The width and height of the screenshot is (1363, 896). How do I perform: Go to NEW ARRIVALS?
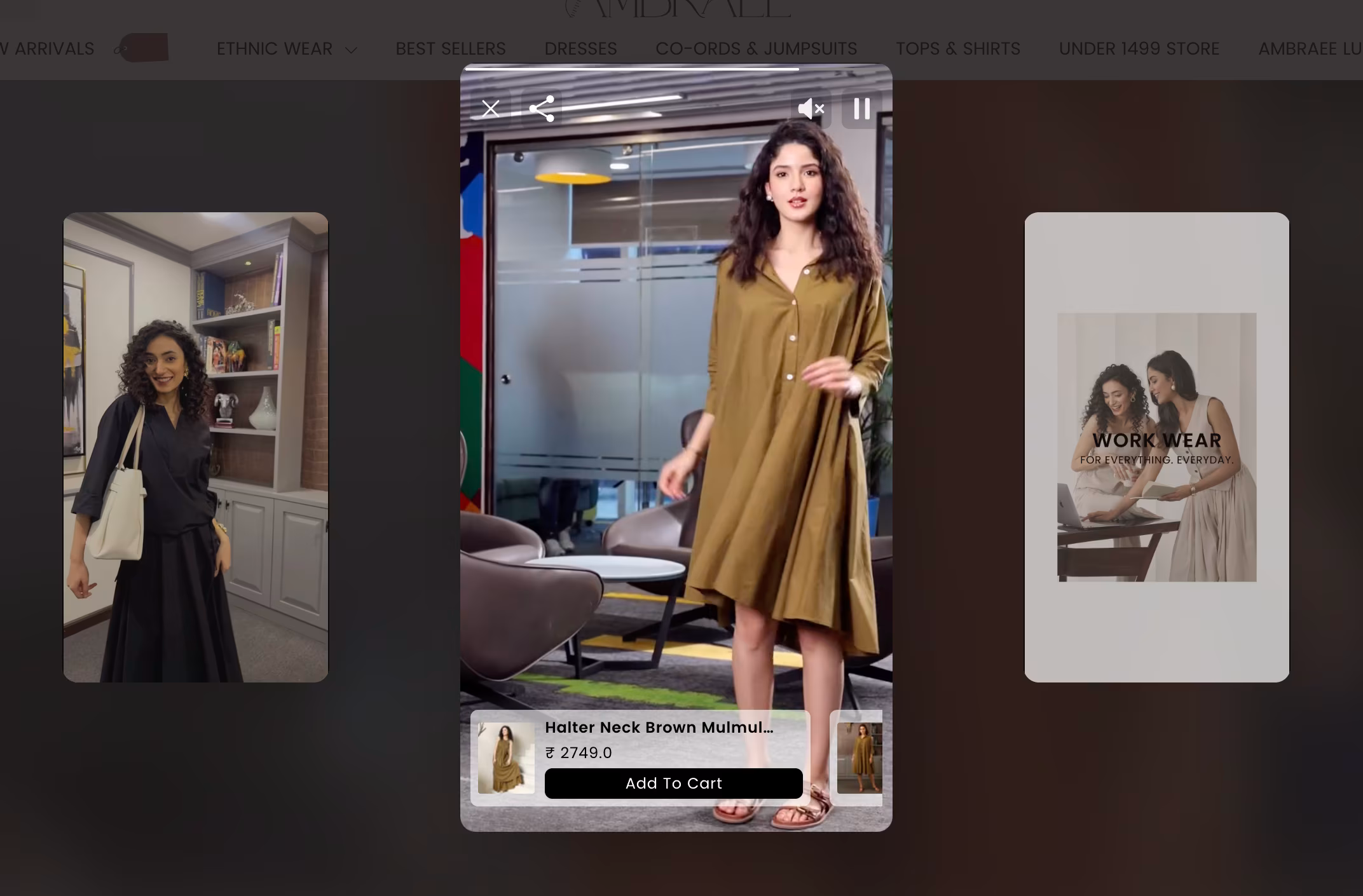tap(46, 48)
